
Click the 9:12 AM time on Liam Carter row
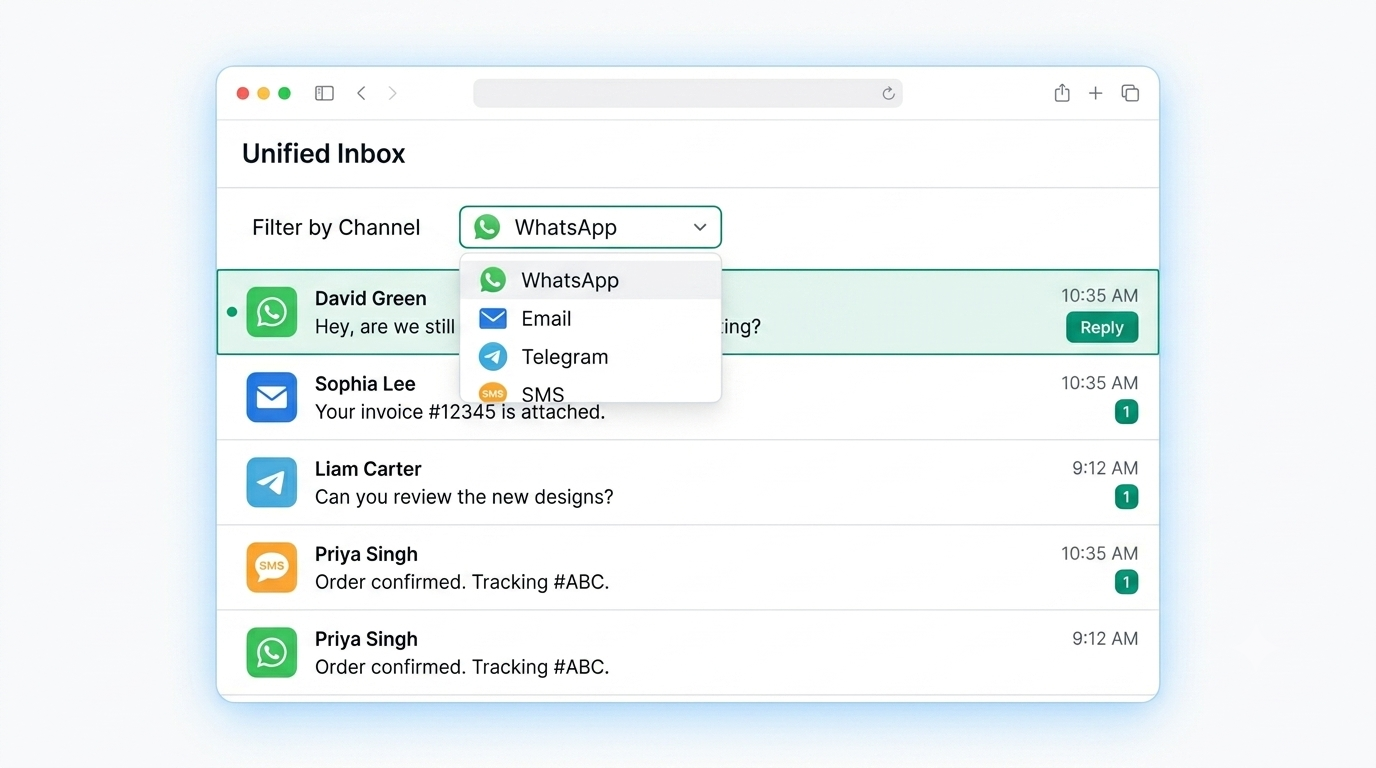(1105, 468)
